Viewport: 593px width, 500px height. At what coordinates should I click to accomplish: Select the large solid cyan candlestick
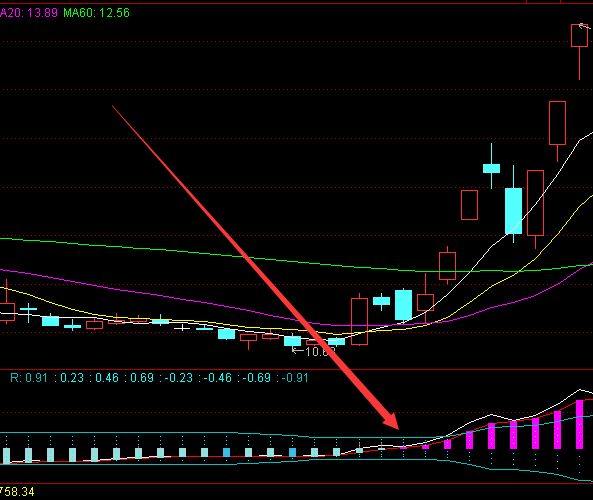[x=514, y=211]
